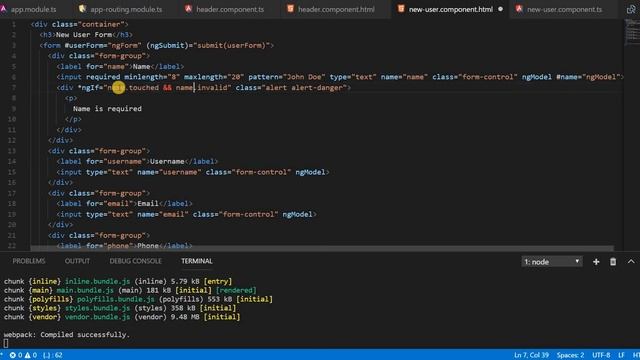Click the UTF-8 encoding indicator
This screenshot has width=640, height=360.
601,355
